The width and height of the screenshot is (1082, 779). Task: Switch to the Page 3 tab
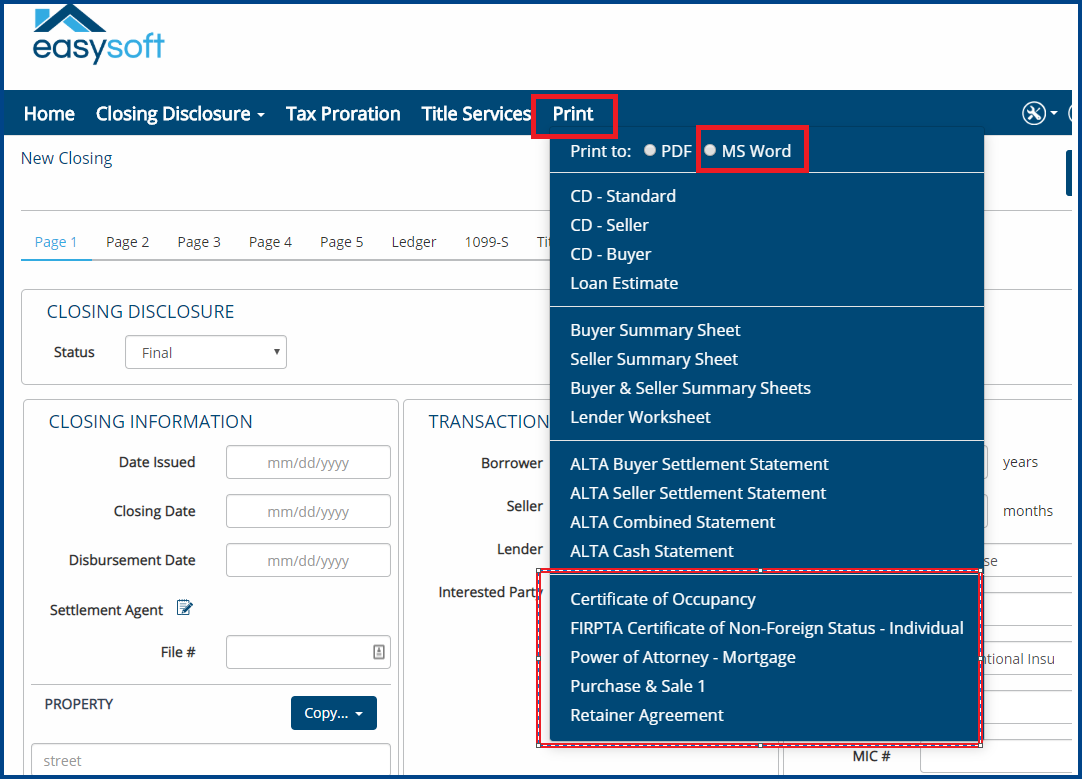(x=199, y=242)
